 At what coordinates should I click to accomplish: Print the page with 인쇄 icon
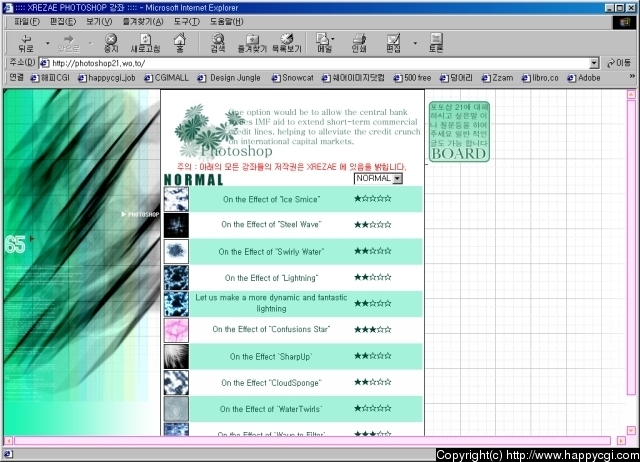point(359,43)
